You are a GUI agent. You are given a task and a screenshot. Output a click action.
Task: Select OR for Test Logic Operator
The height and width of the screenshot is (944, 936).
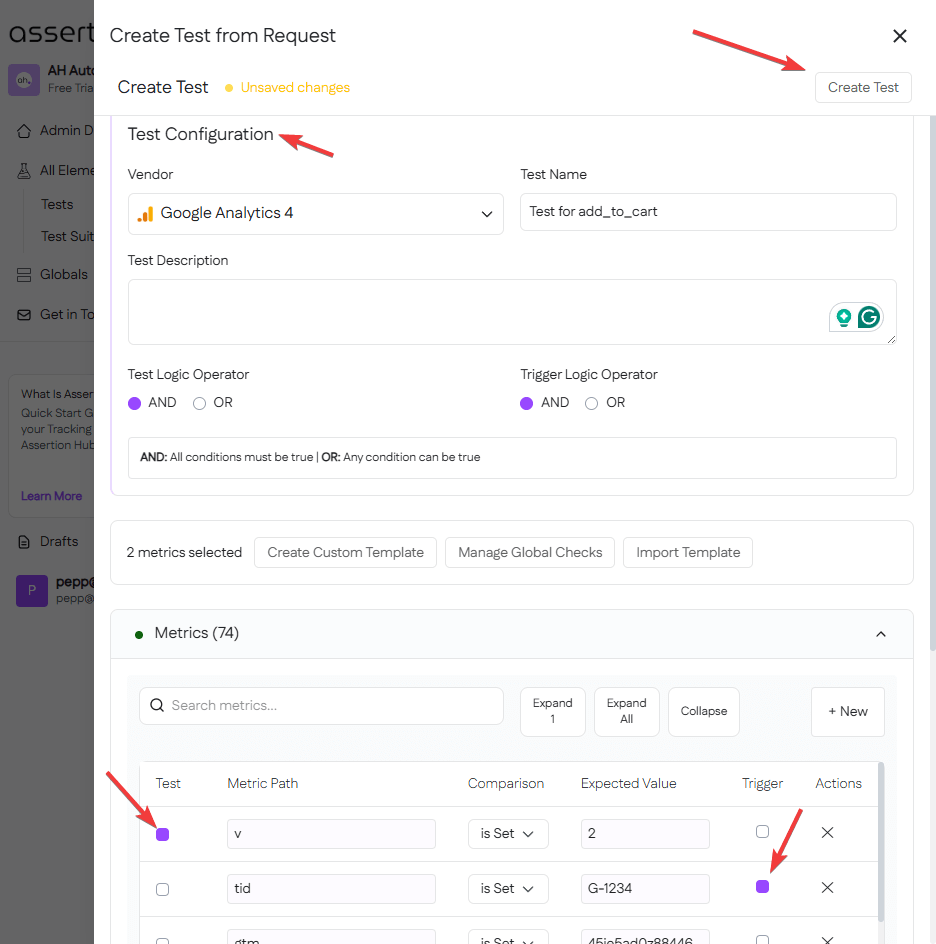click(x=200, y=403)
